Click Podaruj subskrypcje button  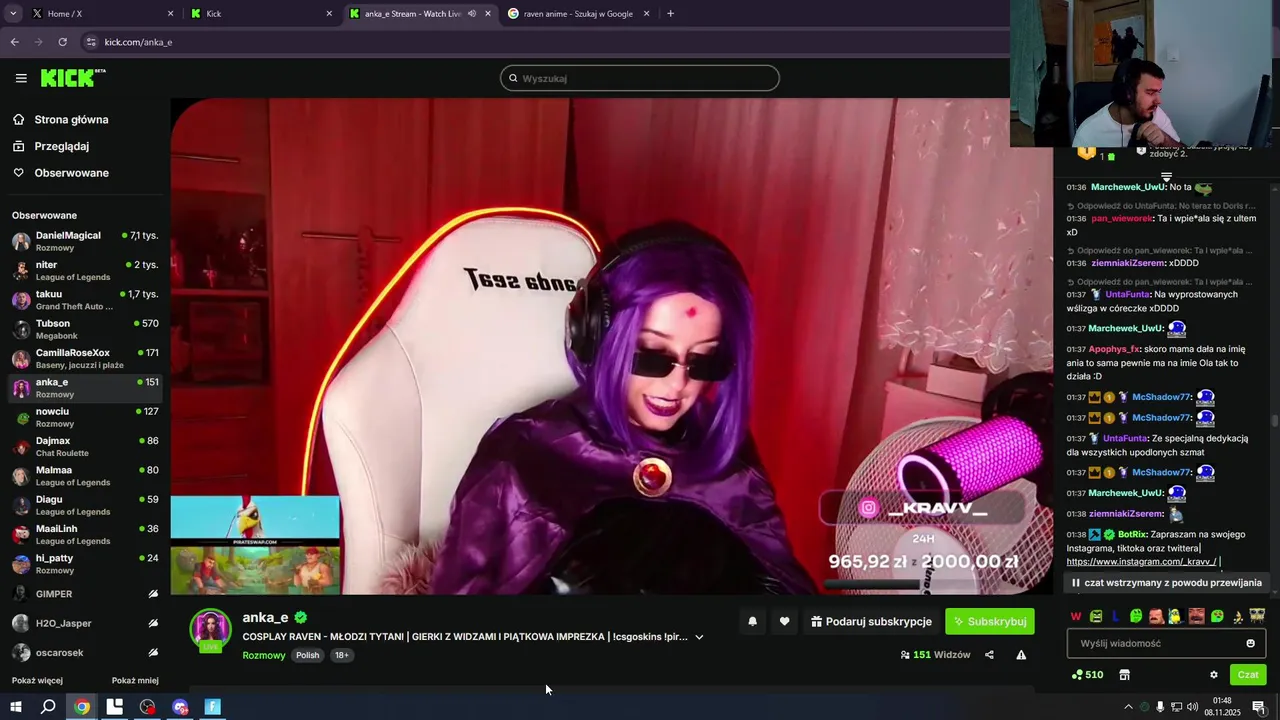click(869, 622)
